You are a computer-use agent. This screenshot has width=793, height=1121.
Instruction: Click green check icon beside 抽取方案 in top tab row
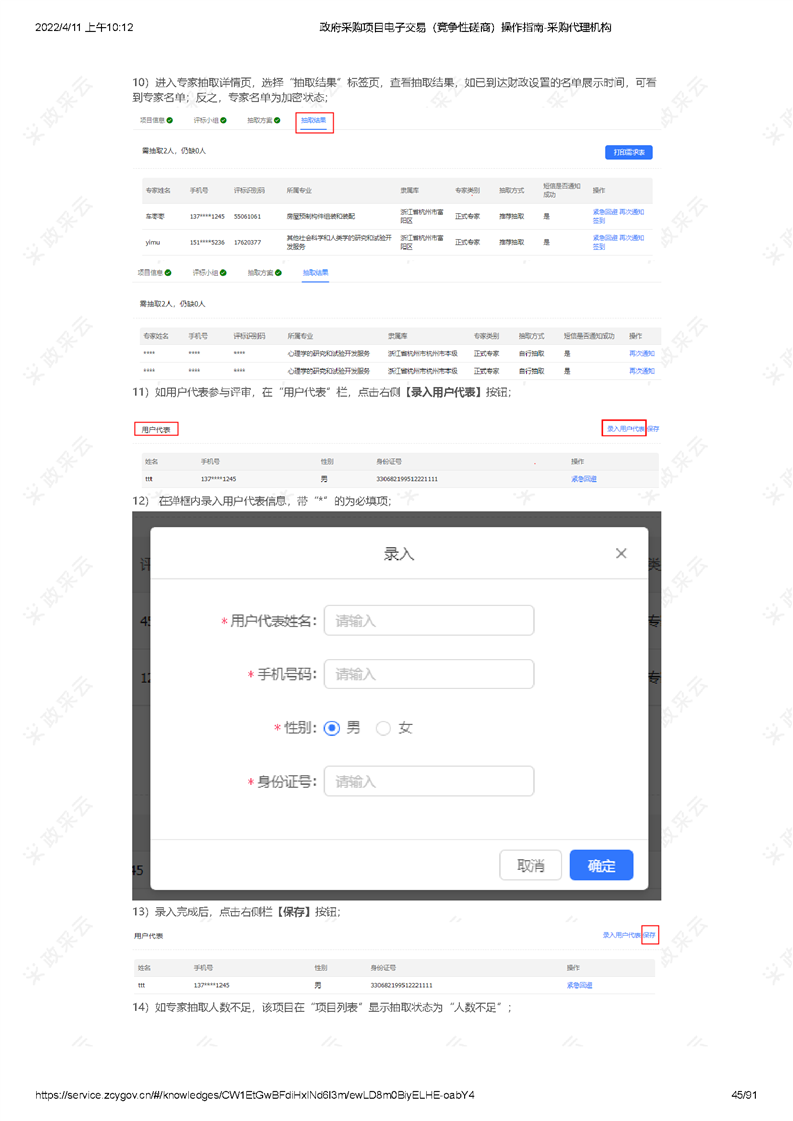click(x=277, y=120)
